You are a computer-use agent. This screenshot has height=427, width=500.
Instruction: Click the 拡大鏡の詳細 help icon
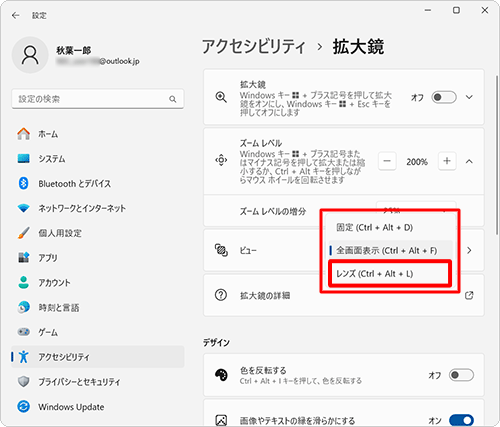pos(221,295)
